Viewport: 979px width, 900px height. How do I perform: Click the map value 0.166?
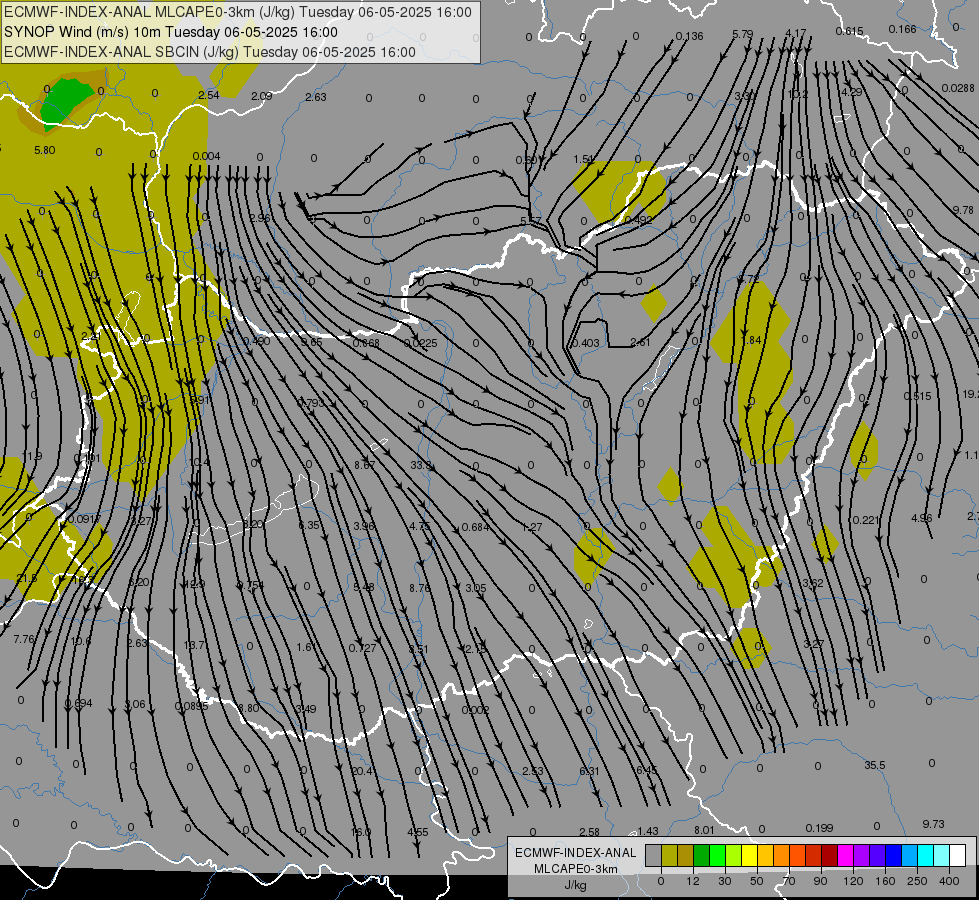click(x=902, y=29)
